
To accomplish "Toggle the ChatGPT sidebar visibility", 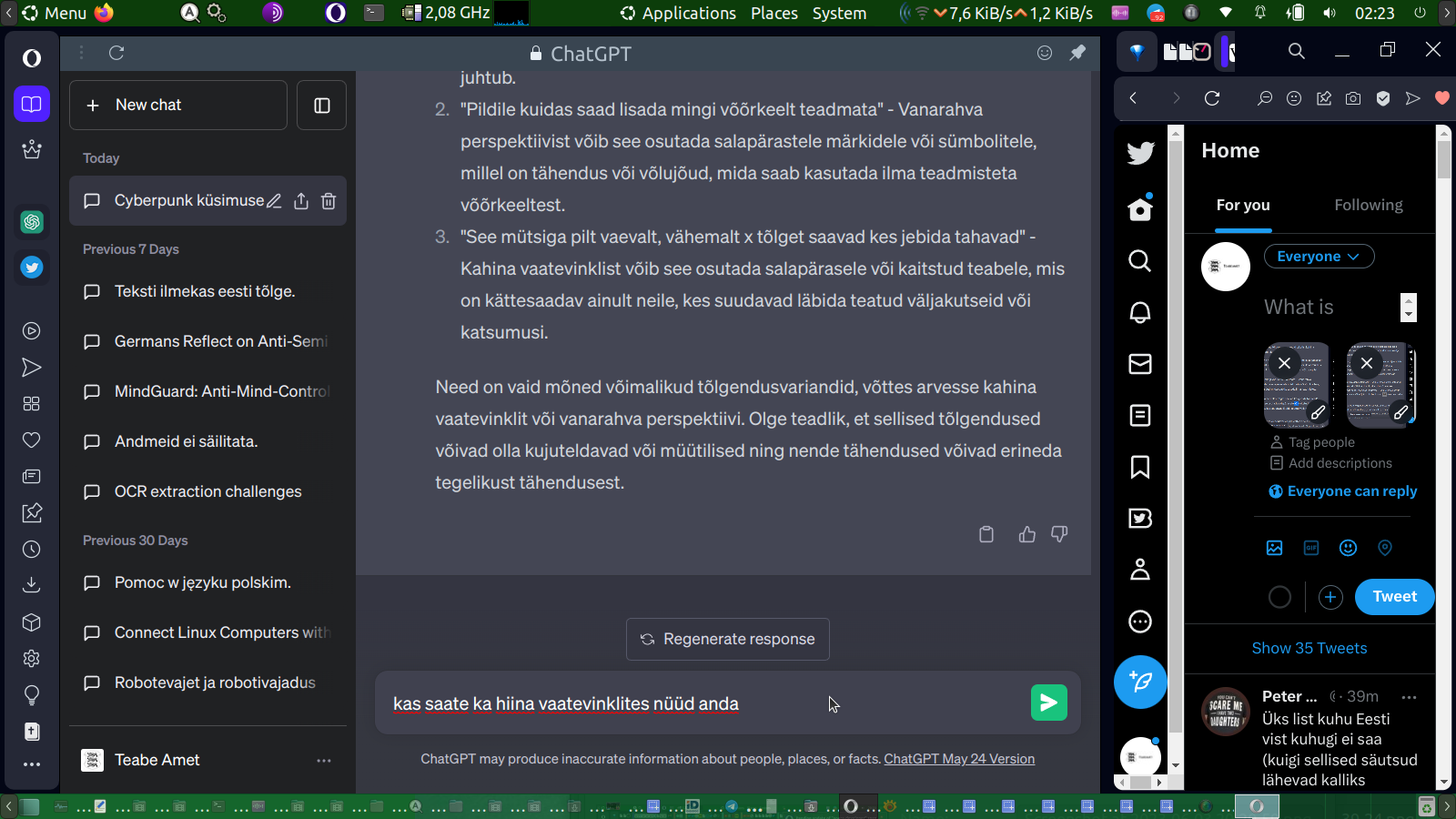I will click(322, 106).
